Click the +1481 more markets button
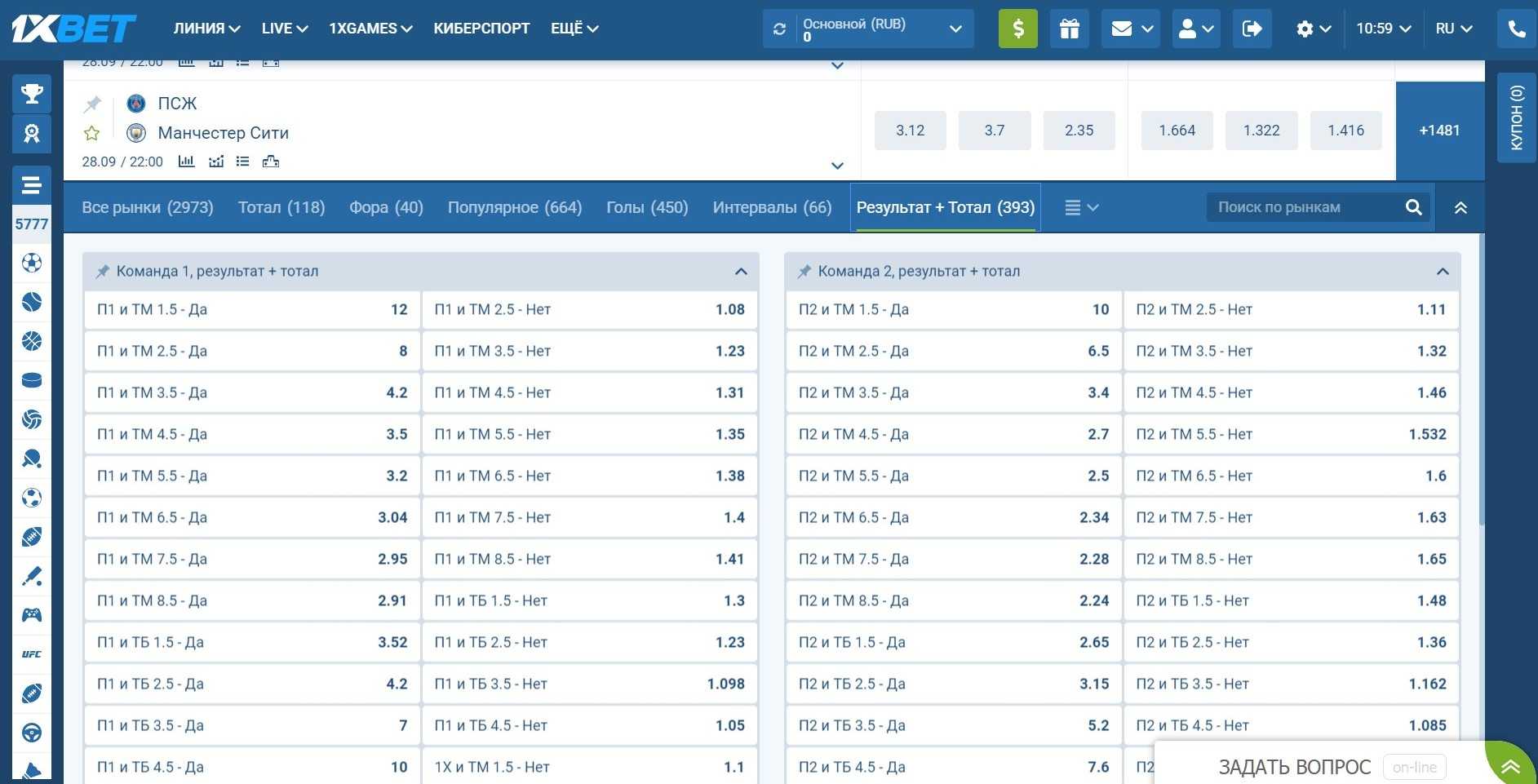The image size is (1538, 784). (x=1439, y=131)
